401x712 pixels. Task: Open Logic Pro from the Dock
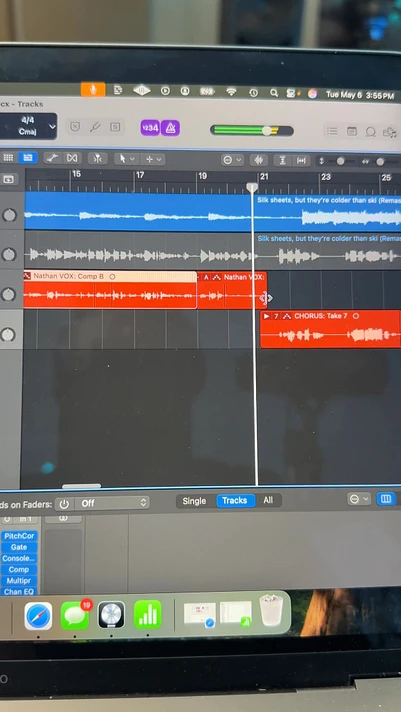click(x=111, y=615)
